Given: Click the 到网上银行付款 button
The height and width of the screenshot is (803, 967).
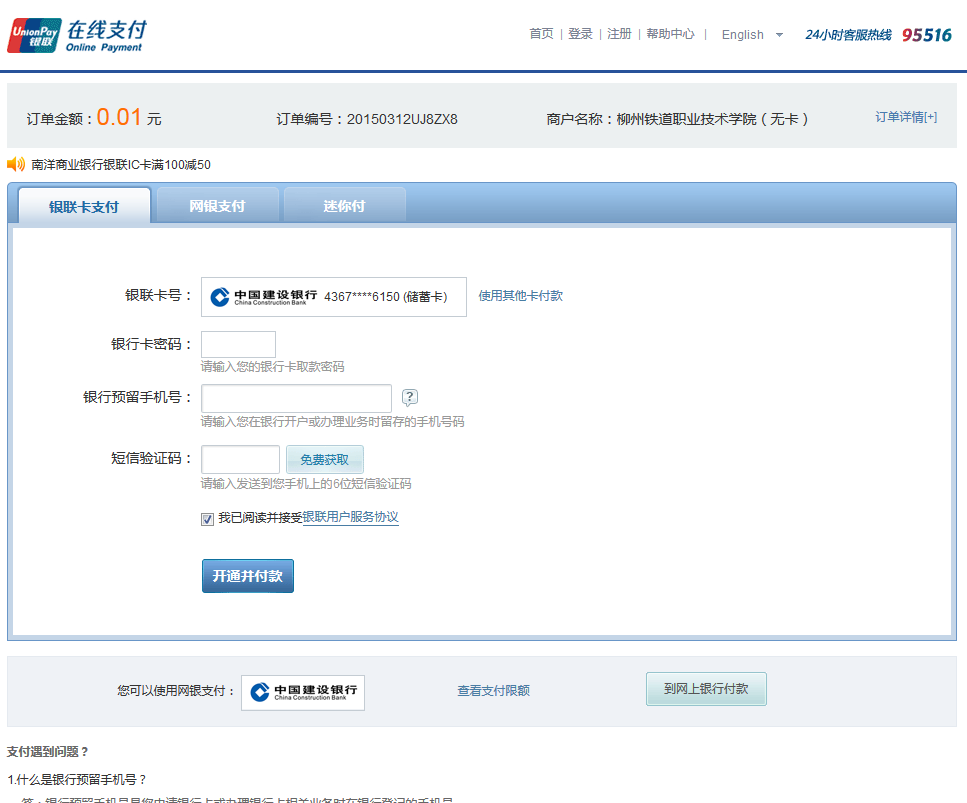Looking at the screenshot, I should coord(706,689).
